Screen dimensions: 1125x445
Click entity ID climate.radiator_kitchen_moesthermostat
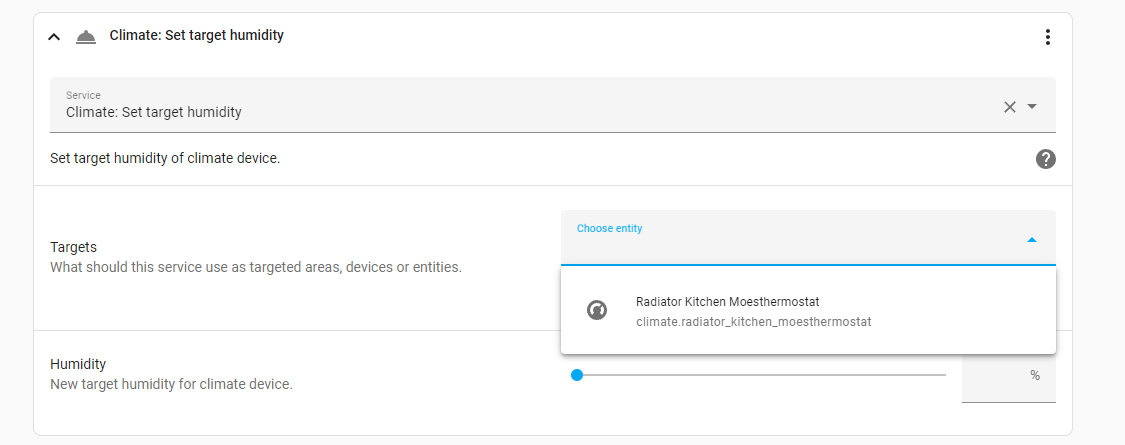753,322
